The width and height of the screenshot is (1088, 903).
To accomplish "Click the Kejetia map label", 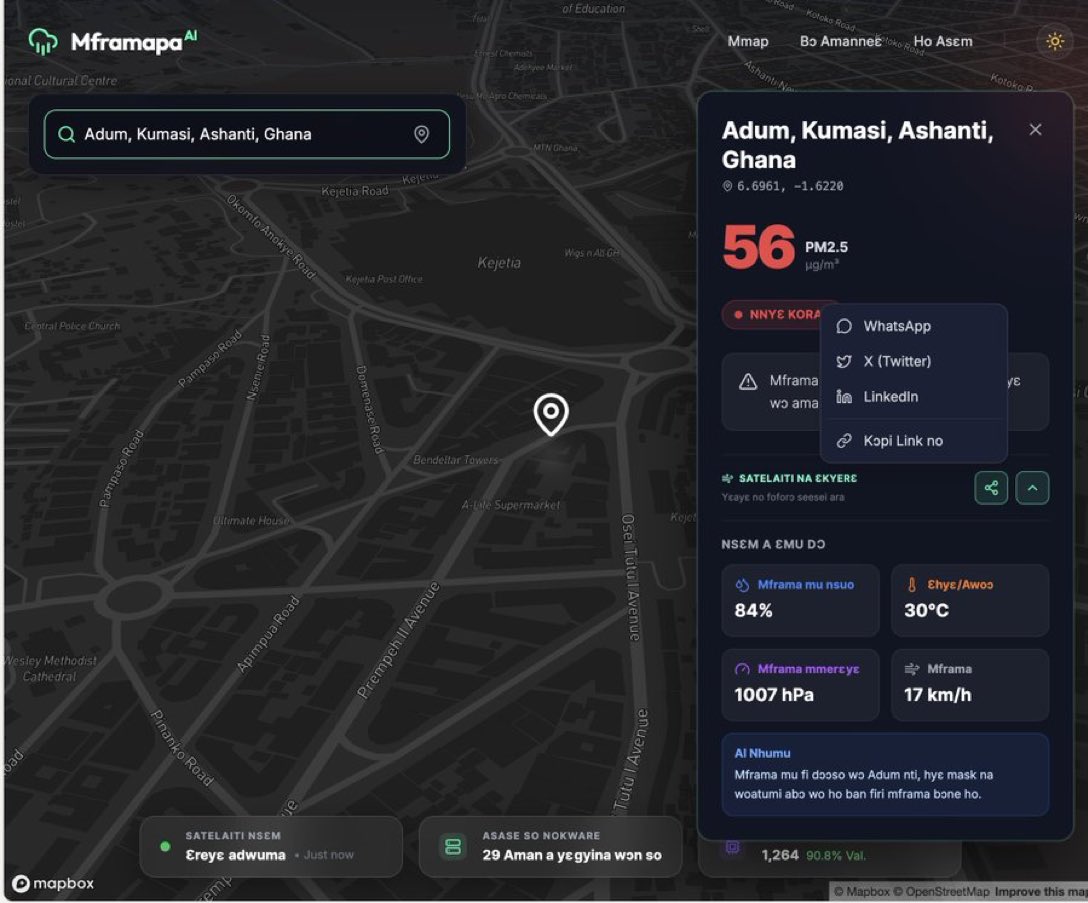I will 499,263.
